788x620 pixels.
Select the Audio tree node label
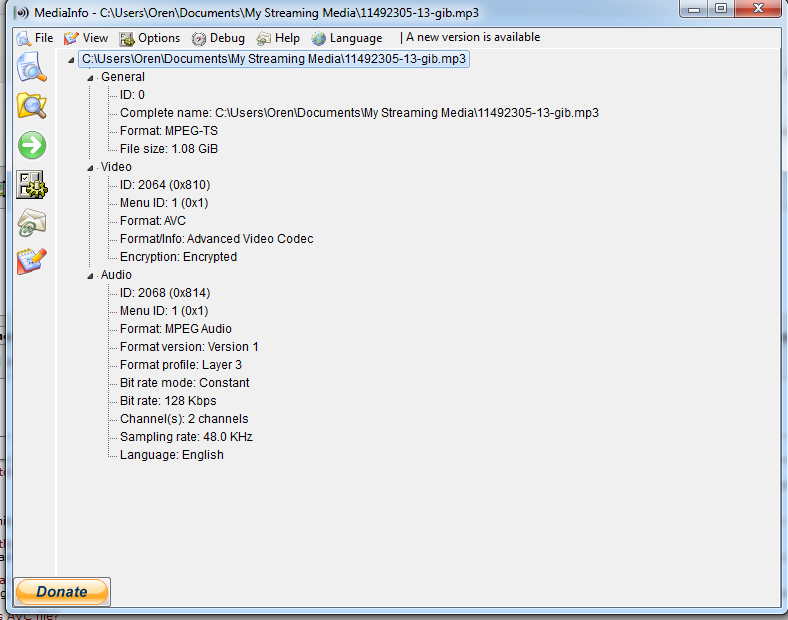[x=116, y=275]
